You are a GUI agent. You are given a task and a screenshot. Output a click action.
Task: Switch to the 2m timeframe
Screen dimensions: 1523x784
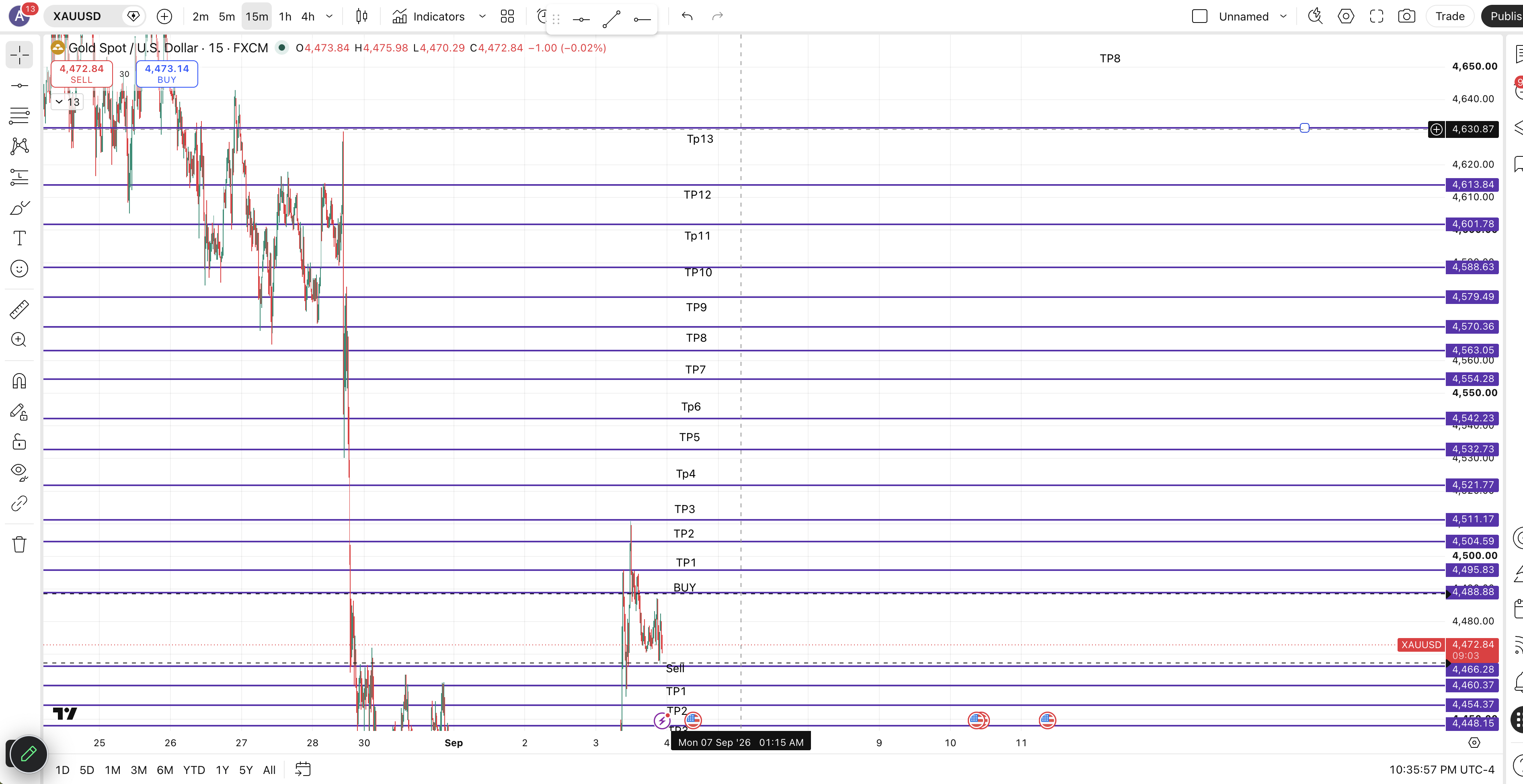coord(200,16)
